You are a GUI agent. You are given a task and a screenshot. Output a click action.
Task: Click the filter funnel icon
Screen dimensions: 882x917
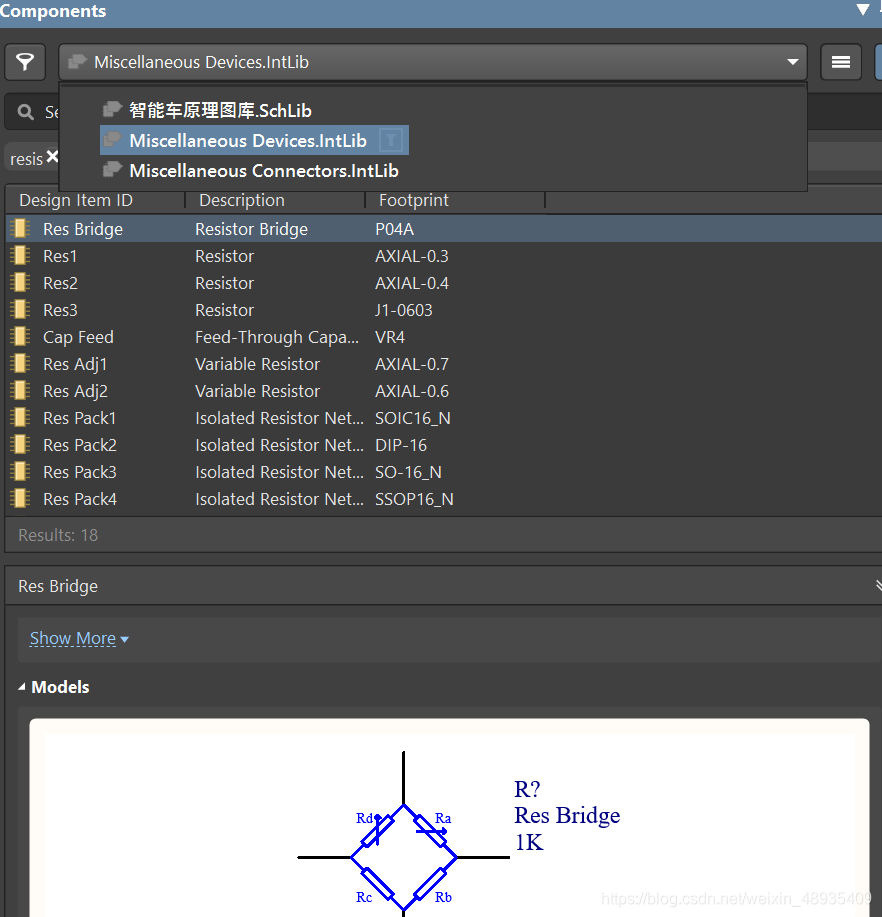(x=25, y=62)
